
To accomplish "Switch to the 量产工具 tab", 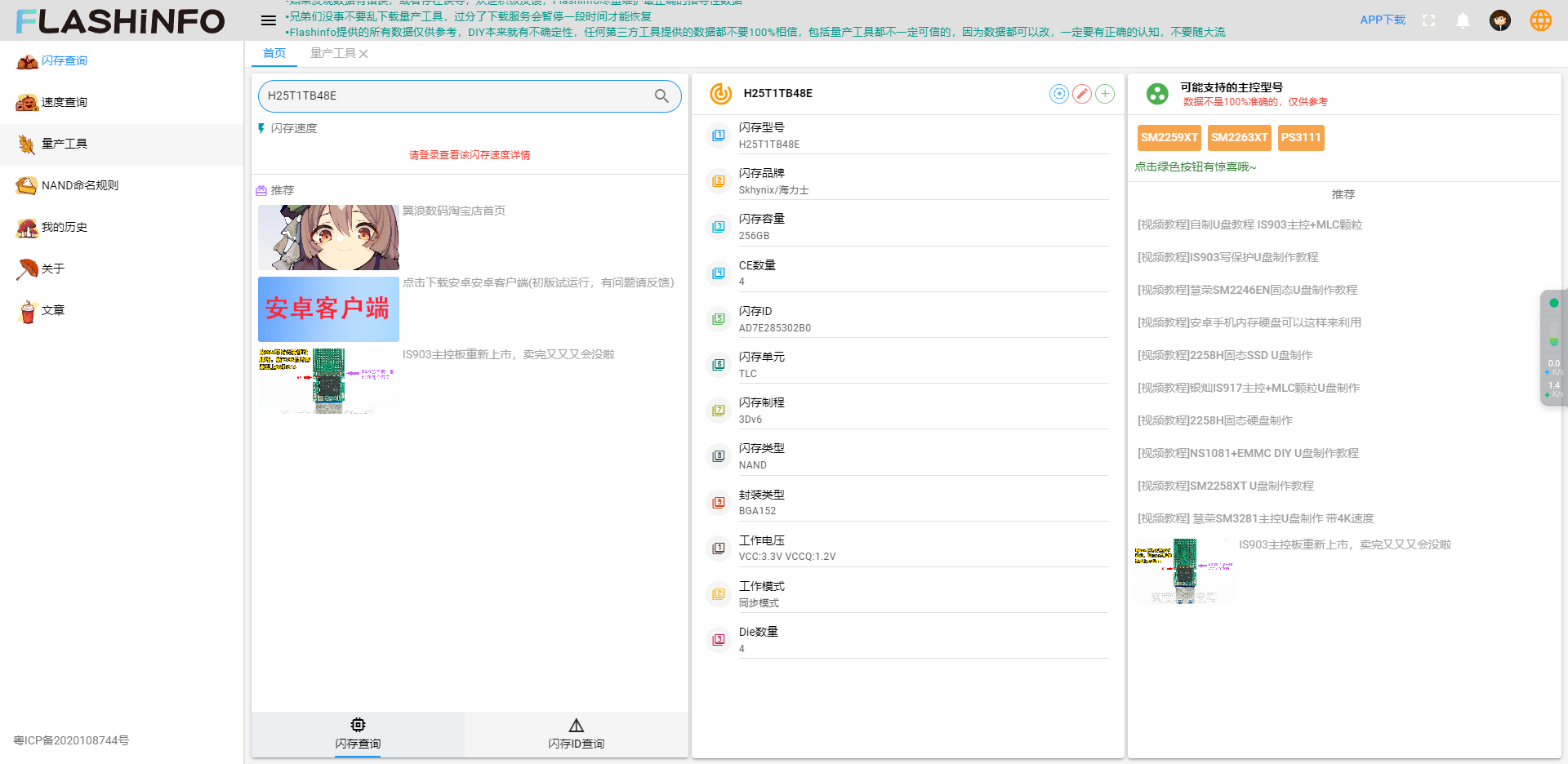I will tap(332, 54).
